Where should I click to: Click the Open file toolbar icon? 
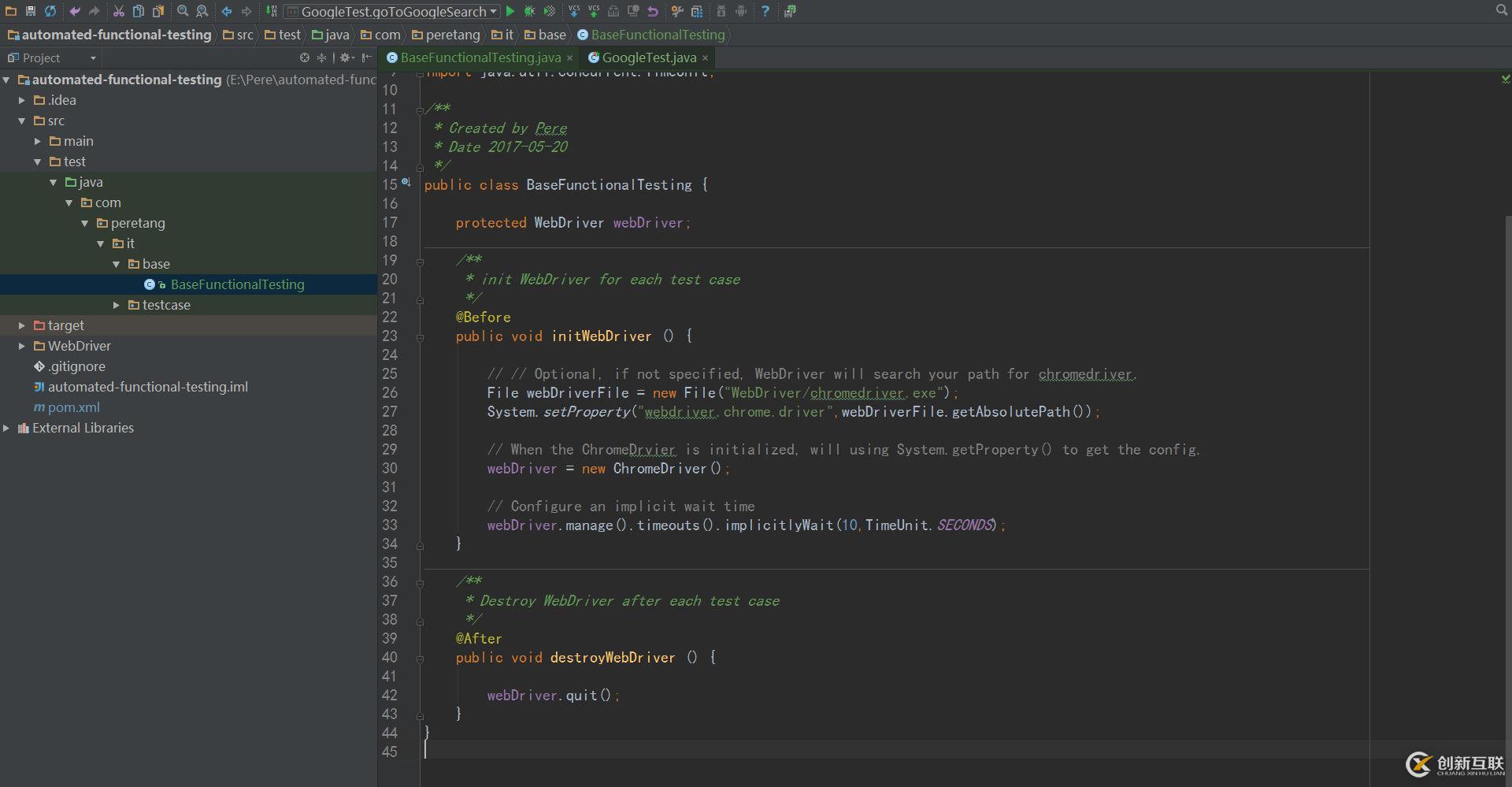click(x=11, y=11)
